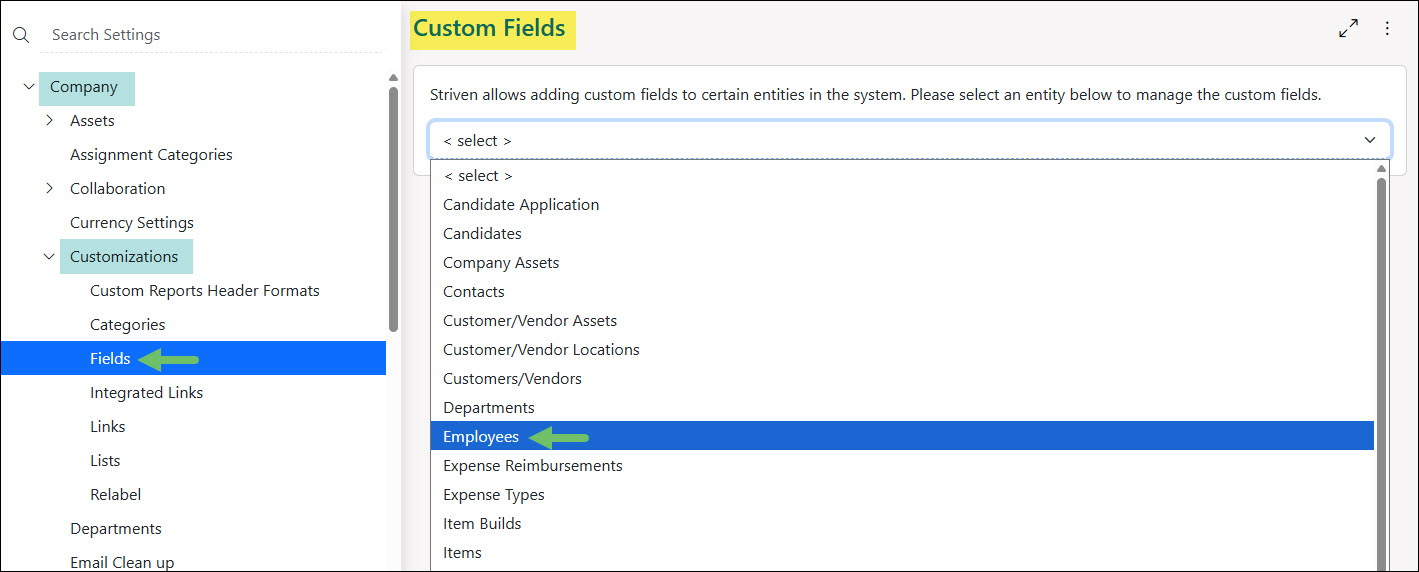Choose Customer/Vendor Assets option
This screenshot has height=572, width=1419.
click(x=902, y=321)
